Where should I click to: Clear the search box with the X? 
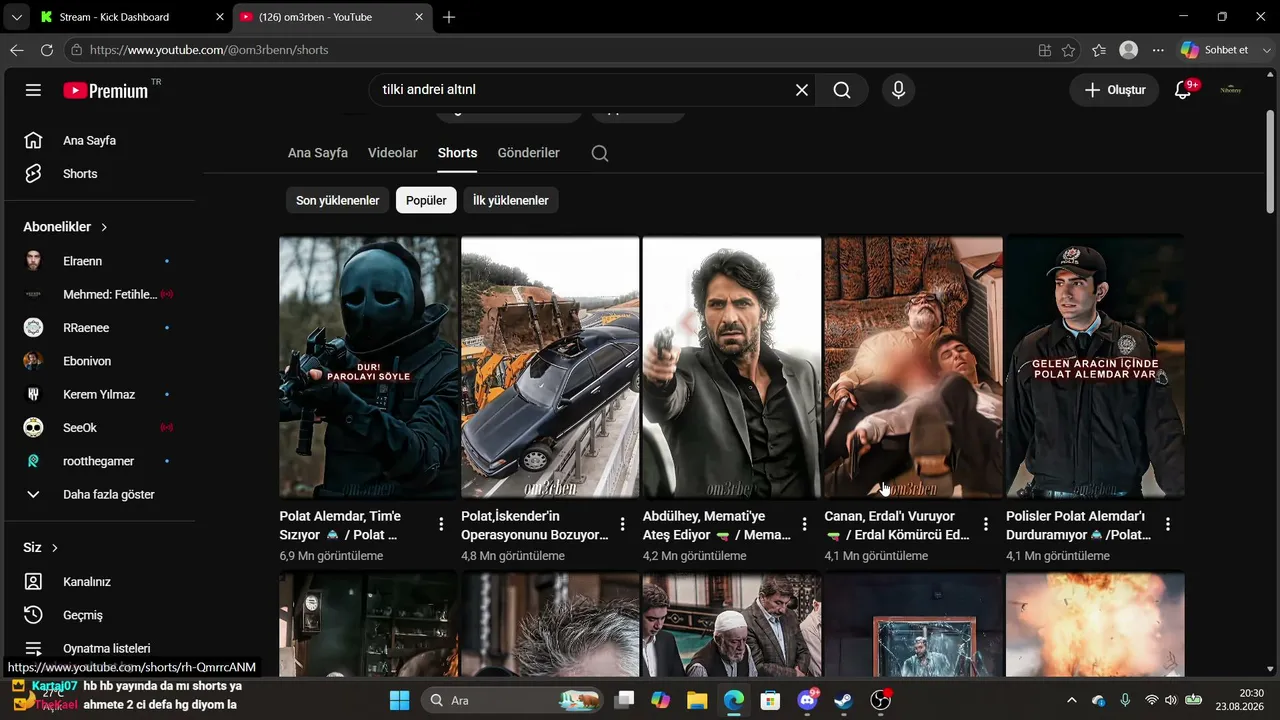click(x=802, y=90)
